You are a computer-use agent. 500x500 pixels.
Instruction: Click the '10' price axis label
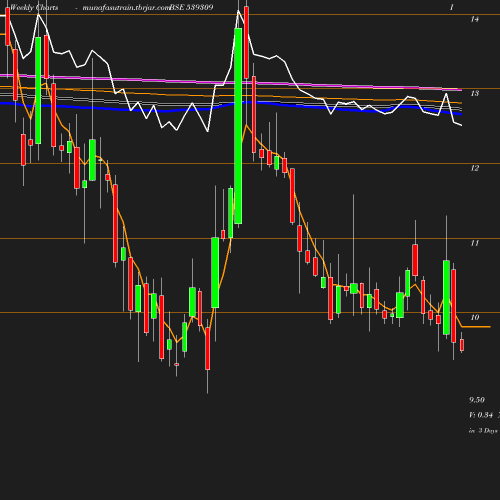(475, 318)
